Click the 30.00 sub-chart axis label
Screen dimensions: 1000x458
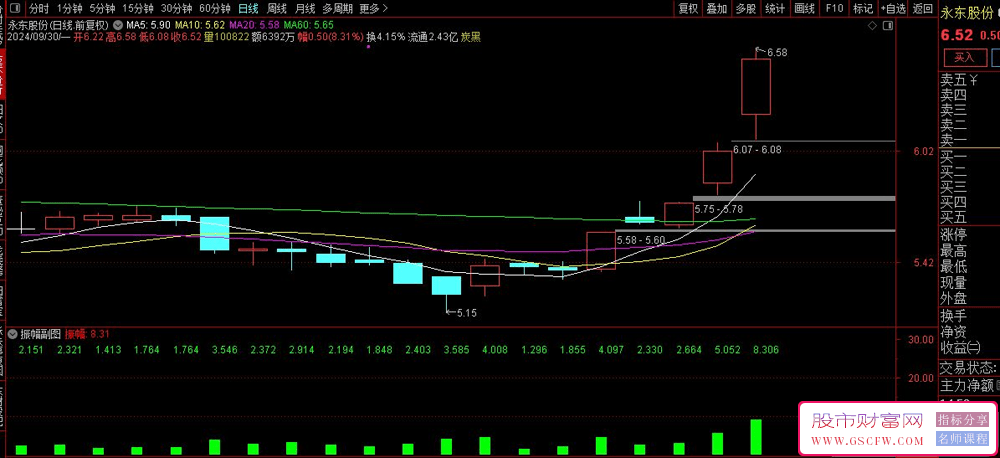pyautogui.click(x=920, y=340)
